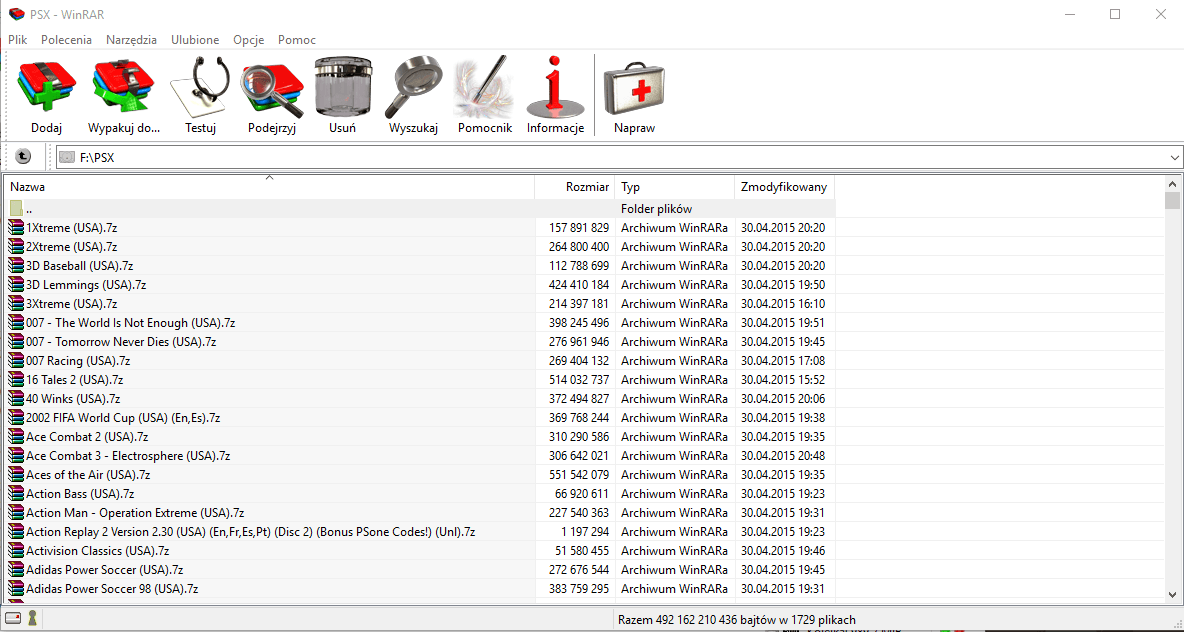The height and width of the screenshot is (632, 1184).
Task: Show archive Informacje info icon
Action: point(555,86)
